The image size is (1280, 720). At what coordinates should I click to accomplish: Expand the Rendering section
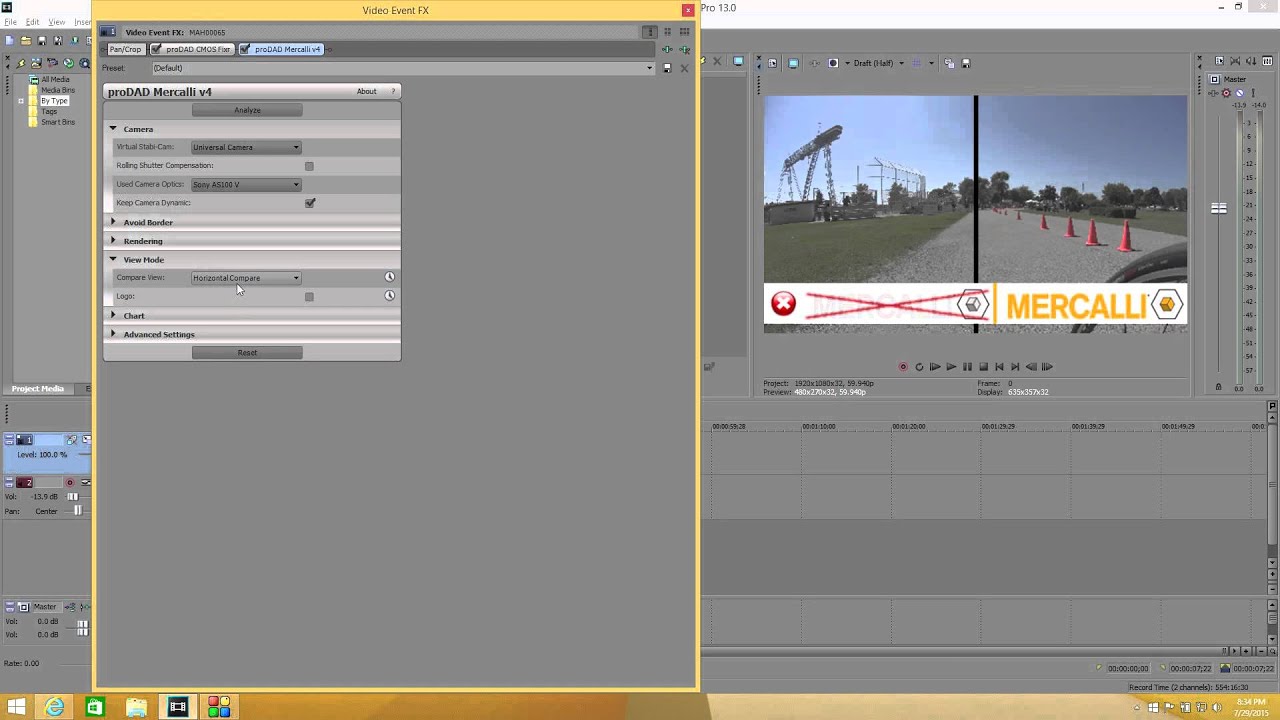click(x=113, y=241)
